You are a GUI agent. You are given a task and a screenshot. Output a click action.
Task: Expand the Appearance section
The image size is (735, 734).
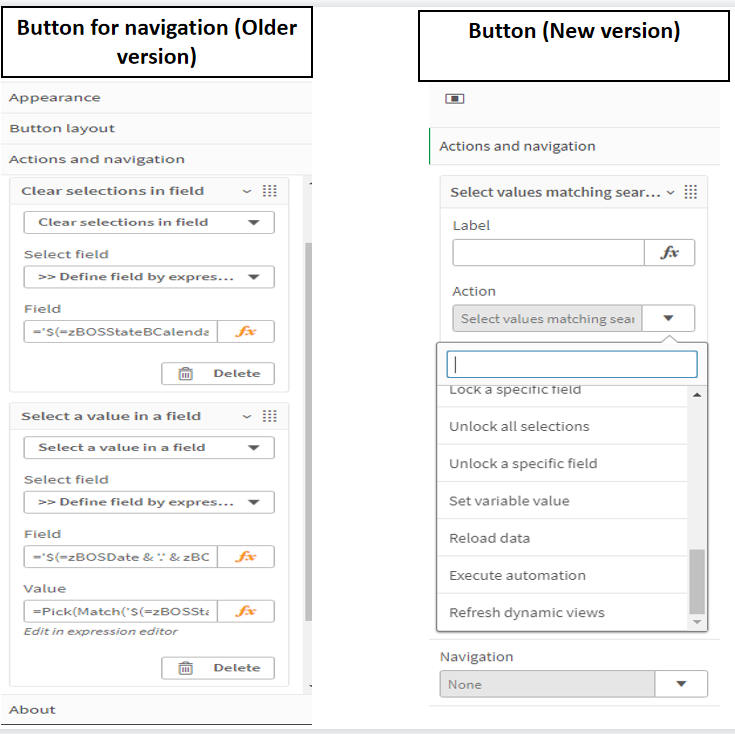click(55, 97)
